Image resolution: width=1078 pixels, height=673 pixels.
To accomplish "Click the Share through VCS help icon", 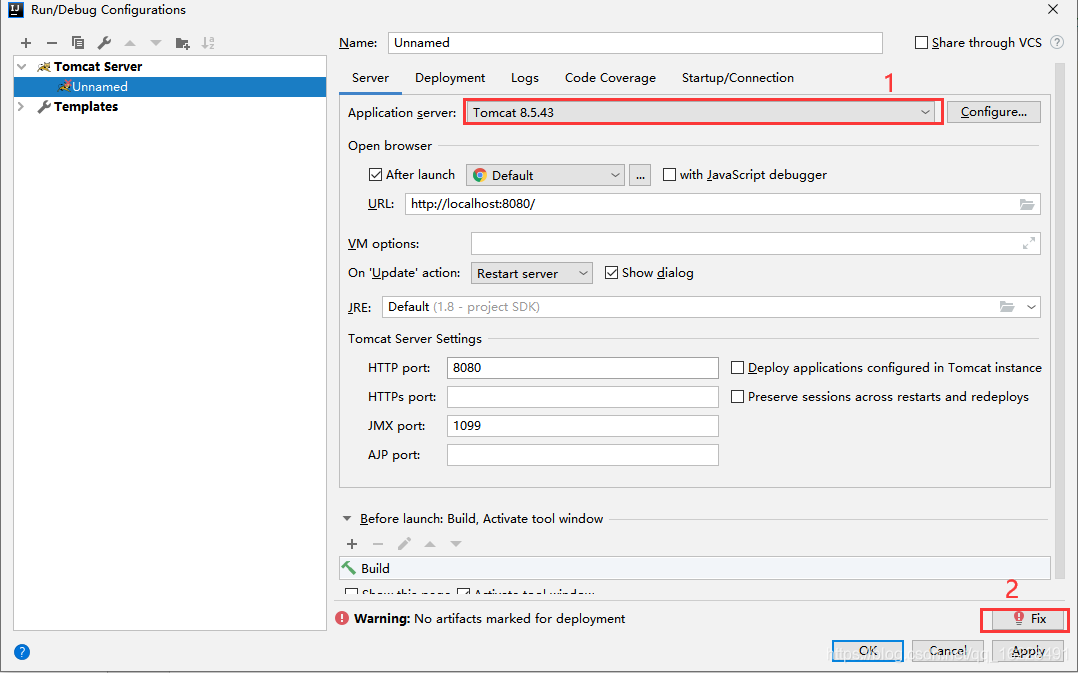I will (1057, 43).
